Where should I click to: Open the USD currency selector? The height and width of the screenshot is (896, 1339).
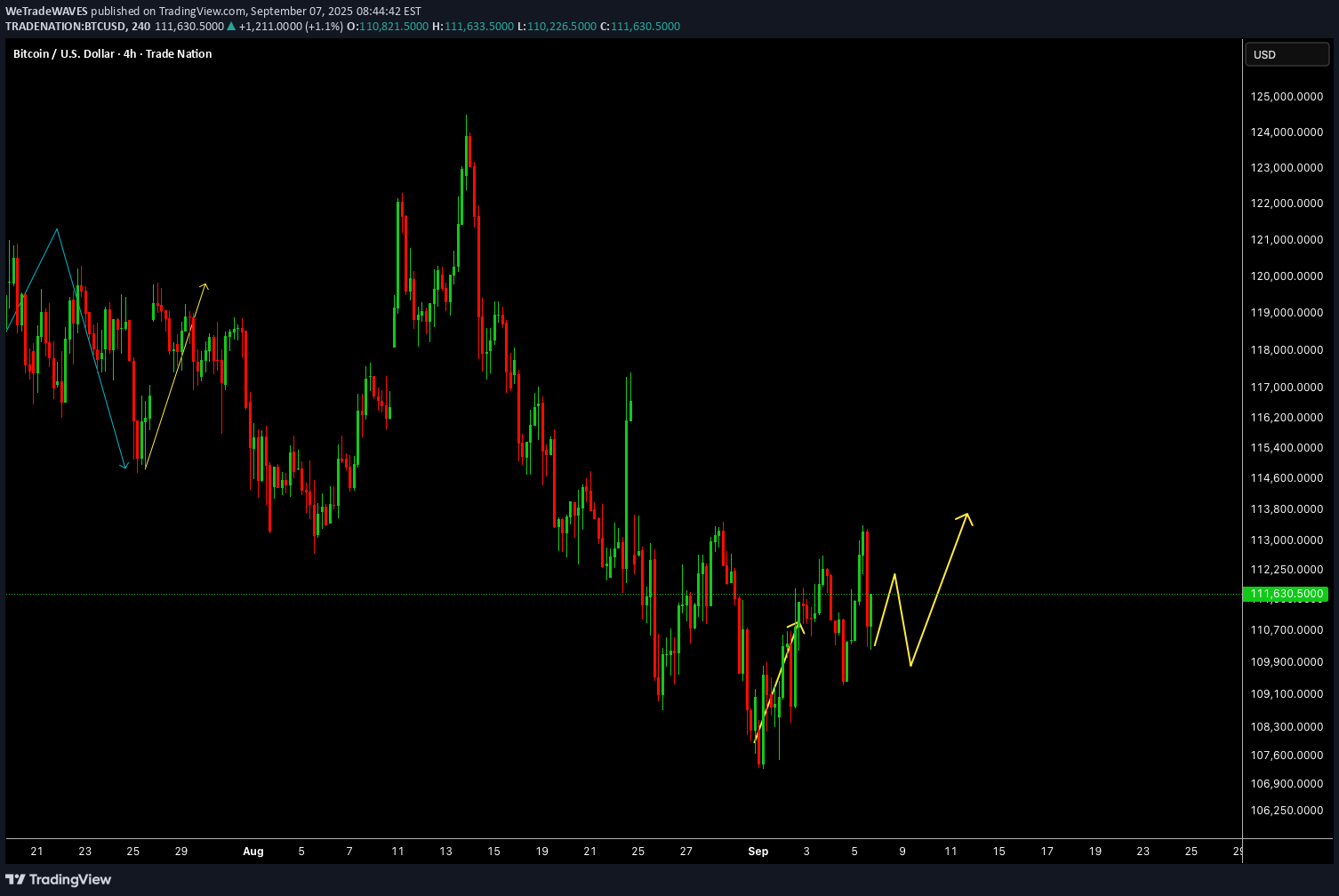pos(1287,55)
